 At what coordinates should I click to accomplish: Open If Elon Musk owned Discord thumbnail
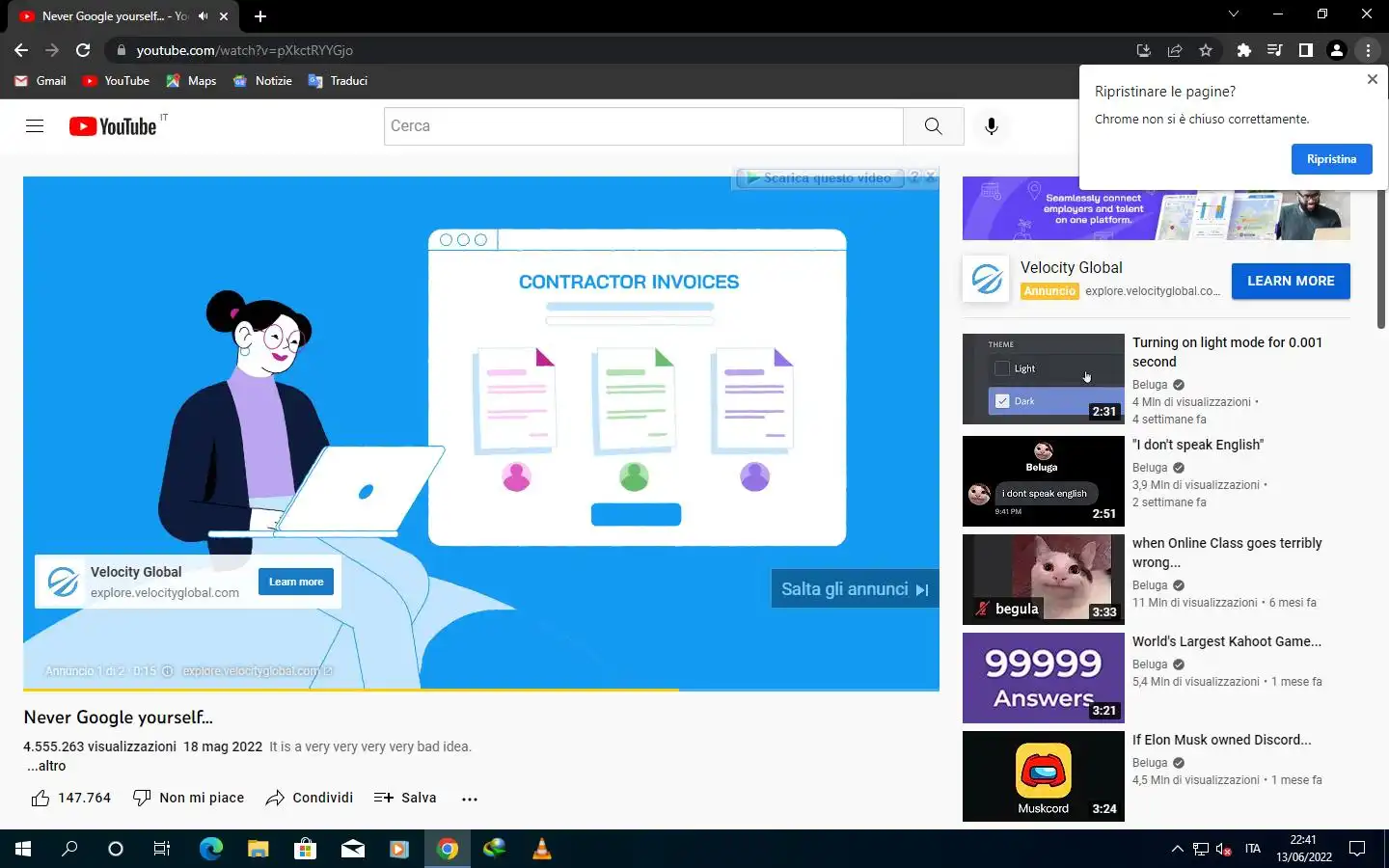[x=1044, y=776]
